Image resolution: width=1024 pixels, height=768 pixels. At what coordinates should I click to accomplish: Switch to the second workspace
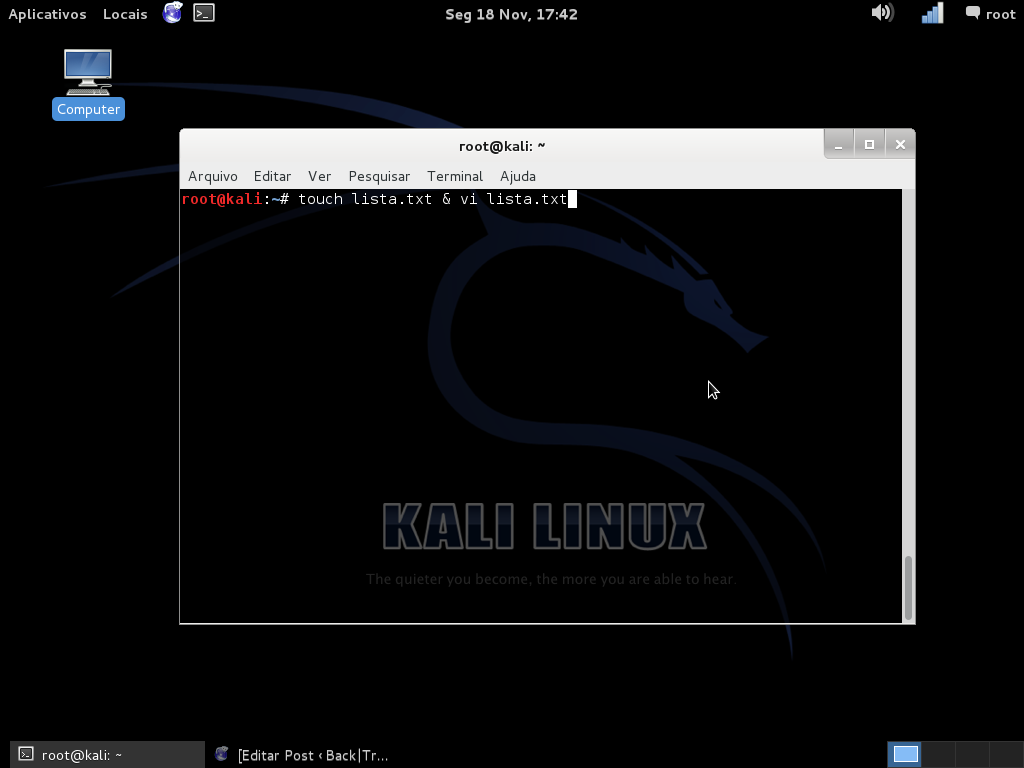click(938, 754)
